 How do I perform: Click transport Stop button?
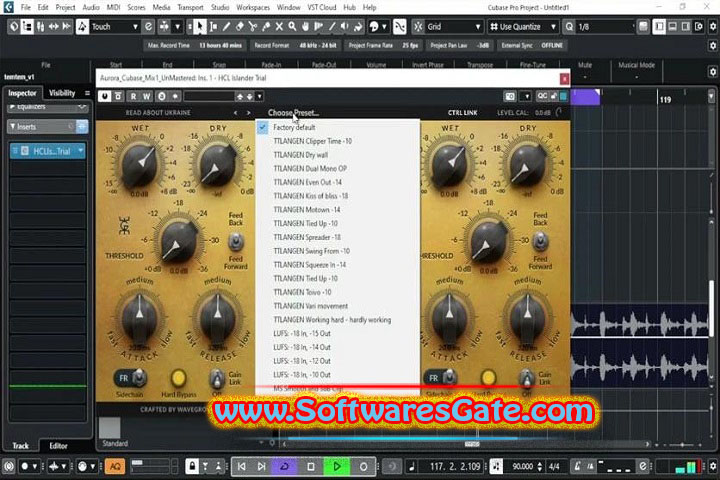point(310,466)
